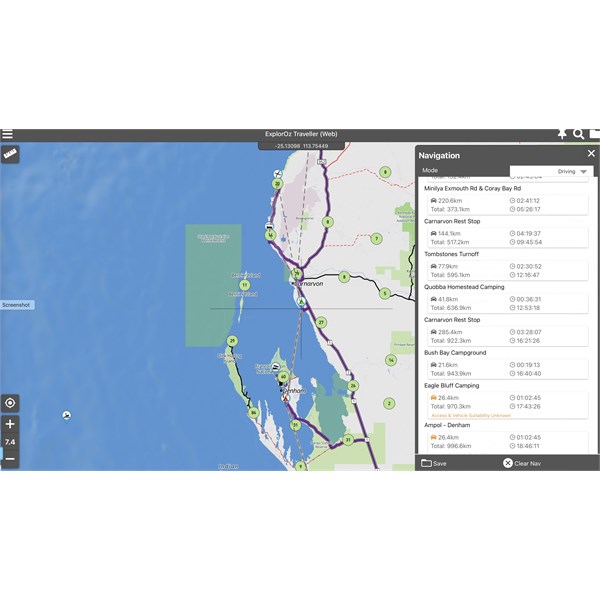
Task: Click the search magnifier icon
Action: point(578,134)
